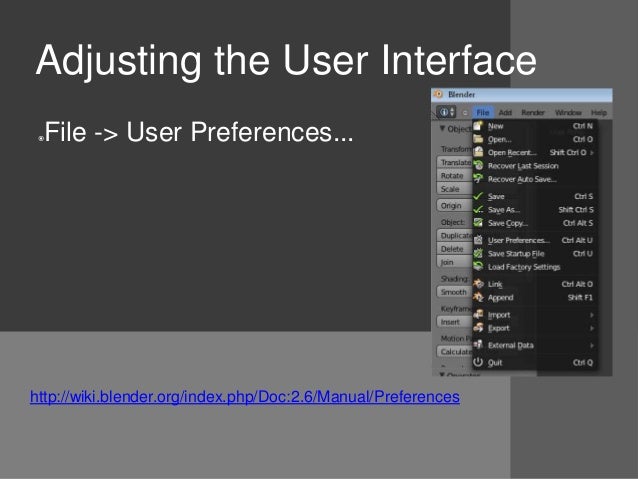638x479 pixels.
Task: Select Quit menu entry text
Action: 495,363
